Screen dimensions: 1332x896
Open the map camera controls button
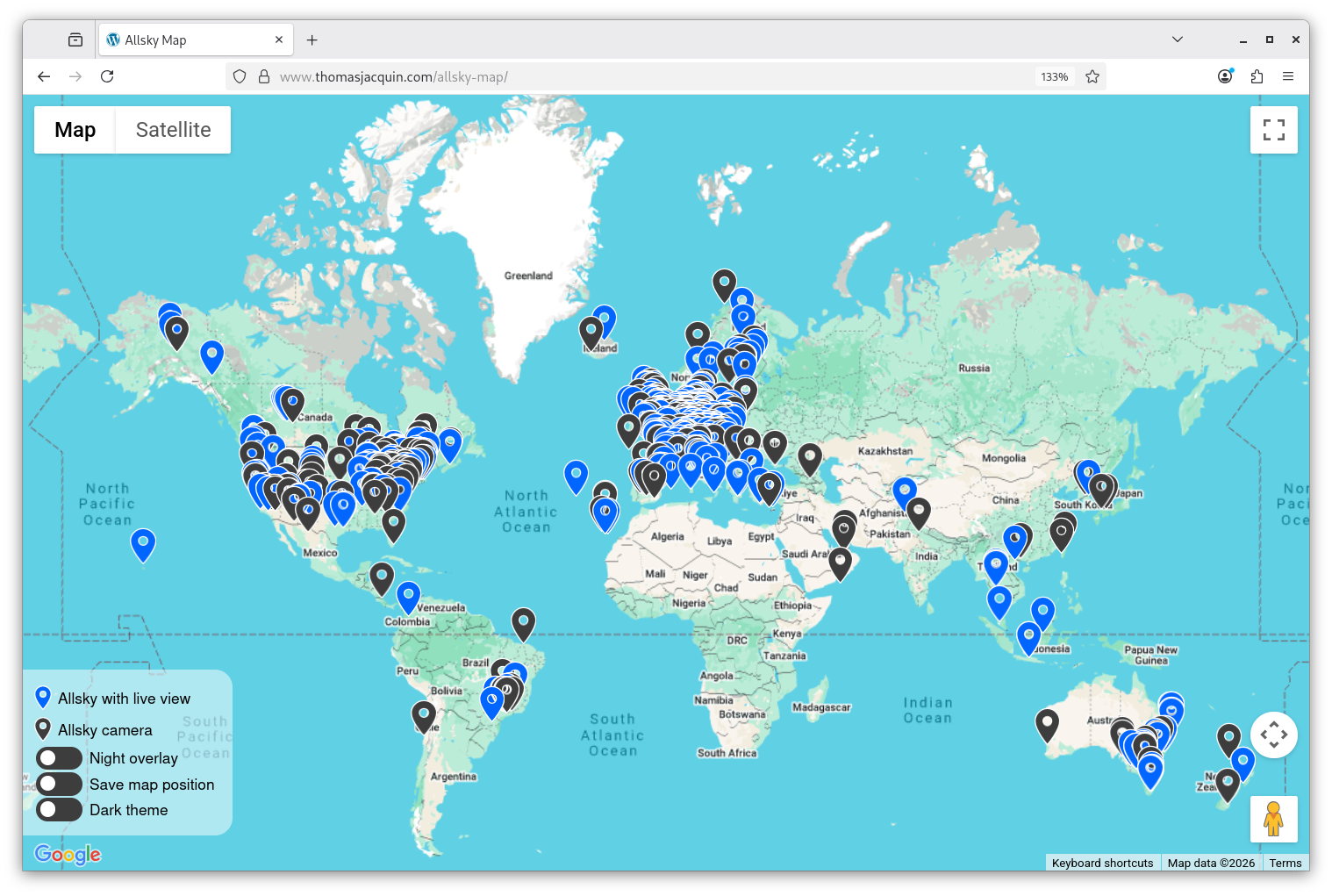click(x=1273, y=735)
